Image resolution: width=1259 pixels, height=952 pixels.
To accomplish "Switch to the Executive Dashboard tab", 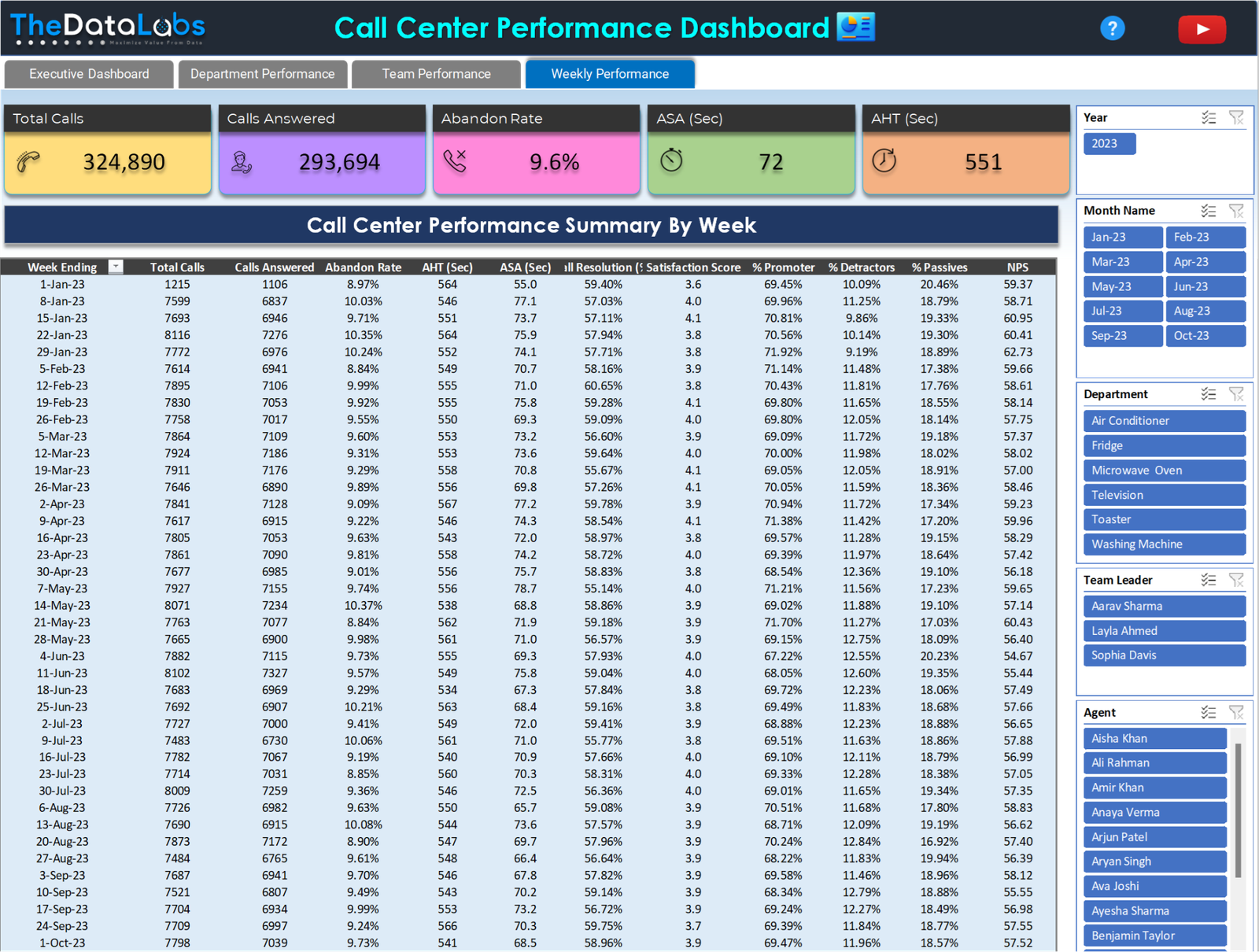I will [x=89, y=73].
